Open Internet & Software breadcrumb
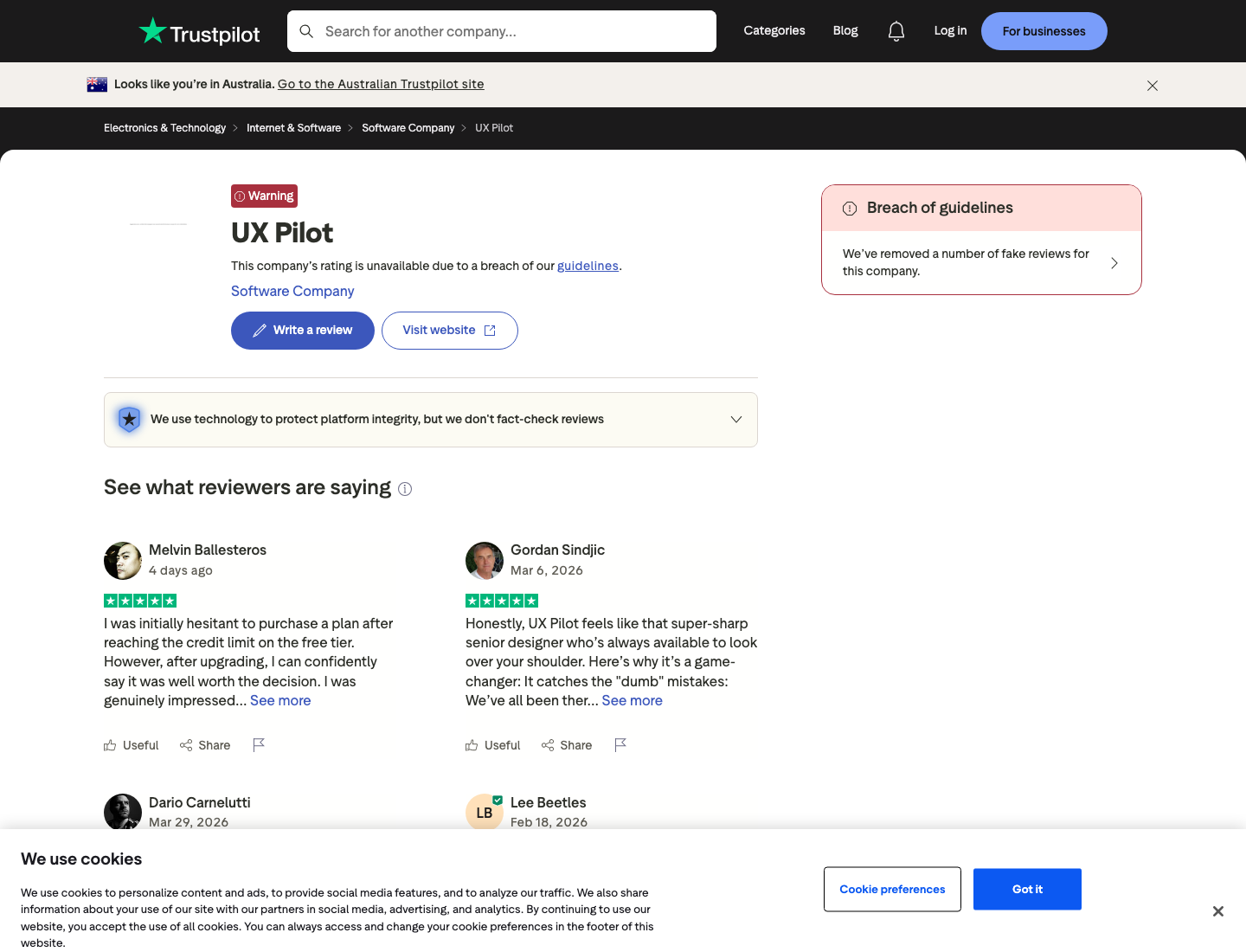 293,128
